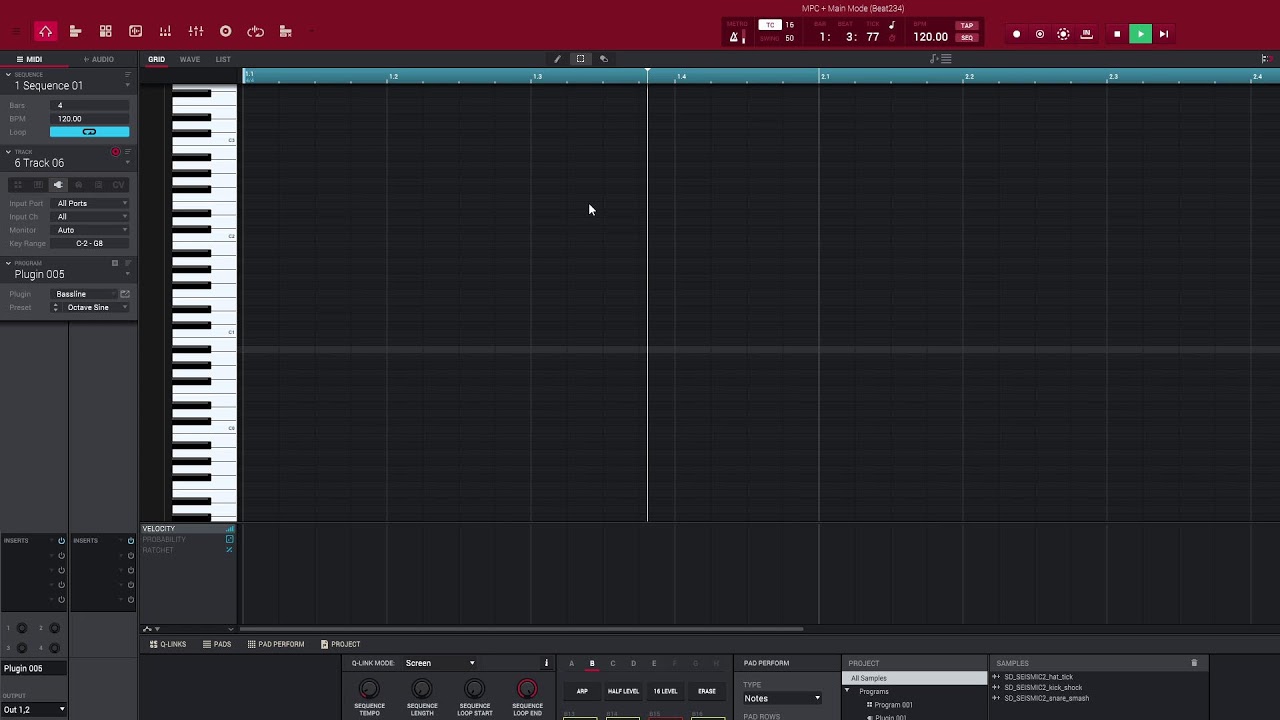
Task: Switch to the LIST view tab
Action: (223, 59)
